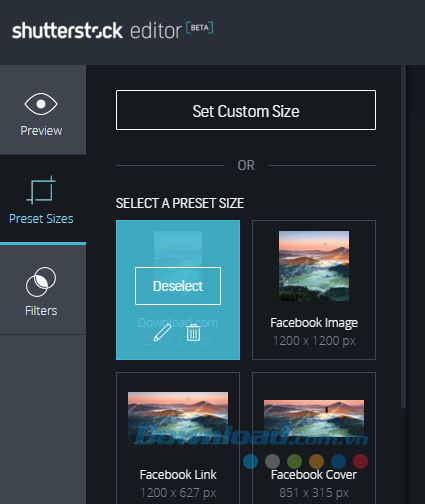The height and width of the screenshot is (504, 425).
Task: Click the Deselect button
Action: coord(178,286)
